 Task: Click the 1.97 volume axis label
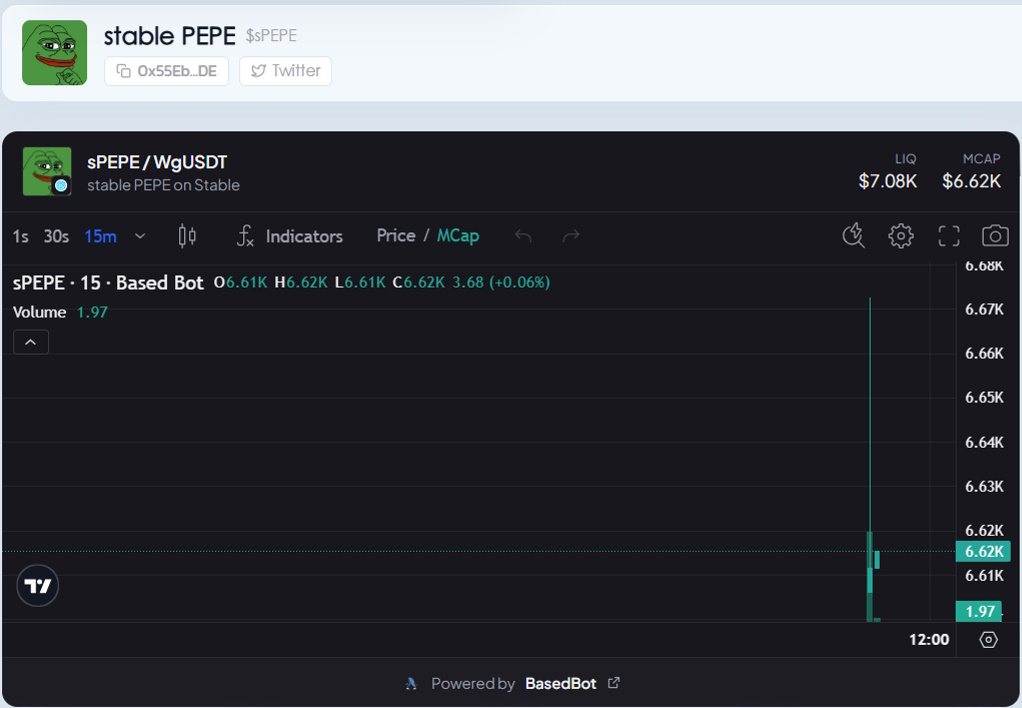979,612
